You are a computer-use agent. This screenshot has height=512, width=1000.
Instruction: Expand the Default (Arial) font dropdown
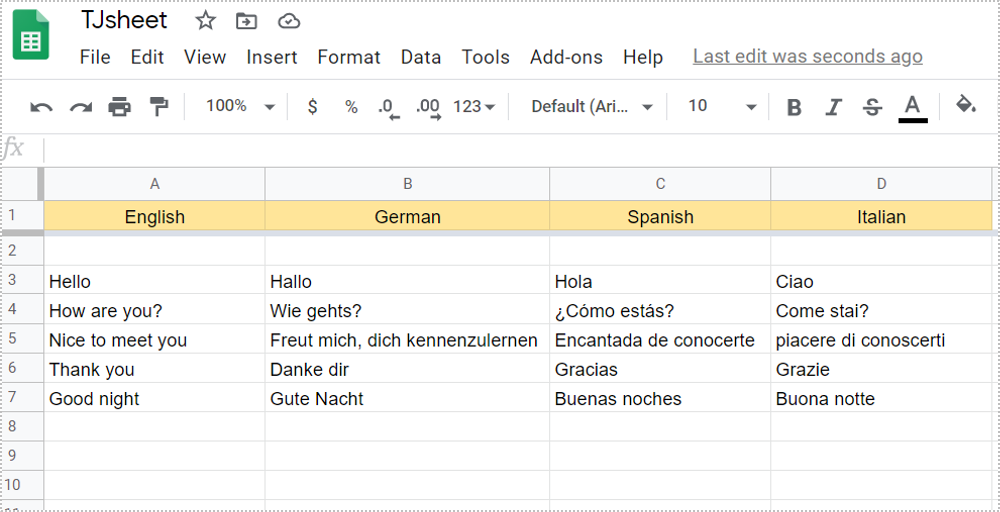[x=592, y=106]
